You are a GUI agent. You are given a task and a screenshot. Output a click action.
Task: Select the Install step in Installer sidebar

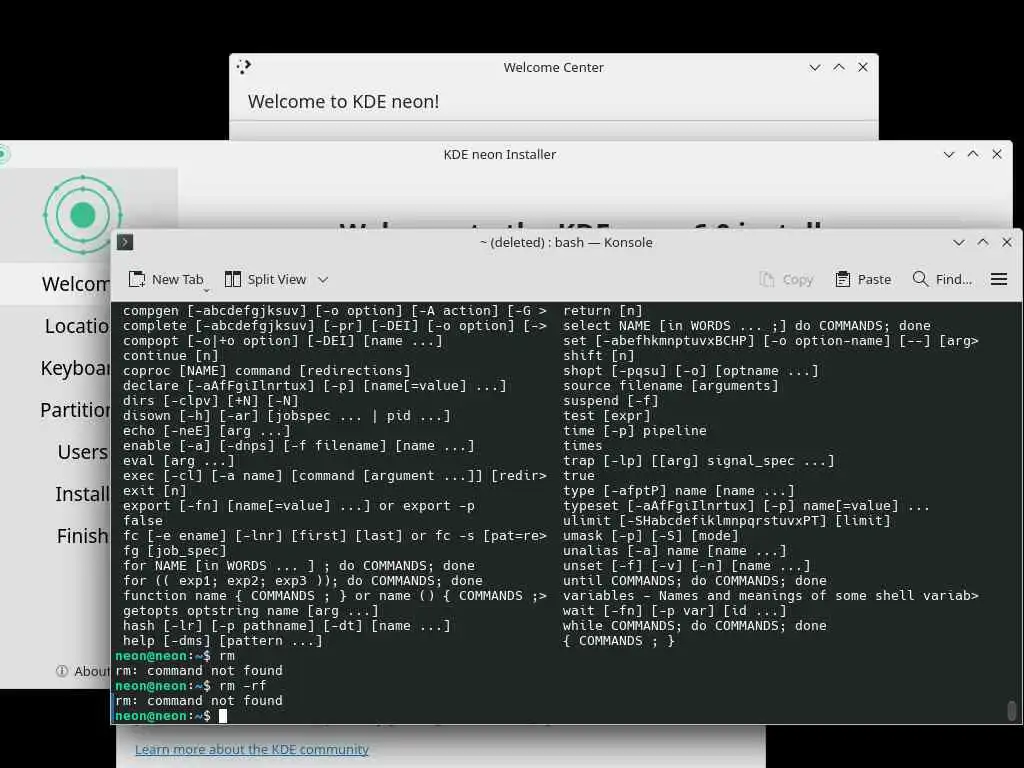click(56, 494)
